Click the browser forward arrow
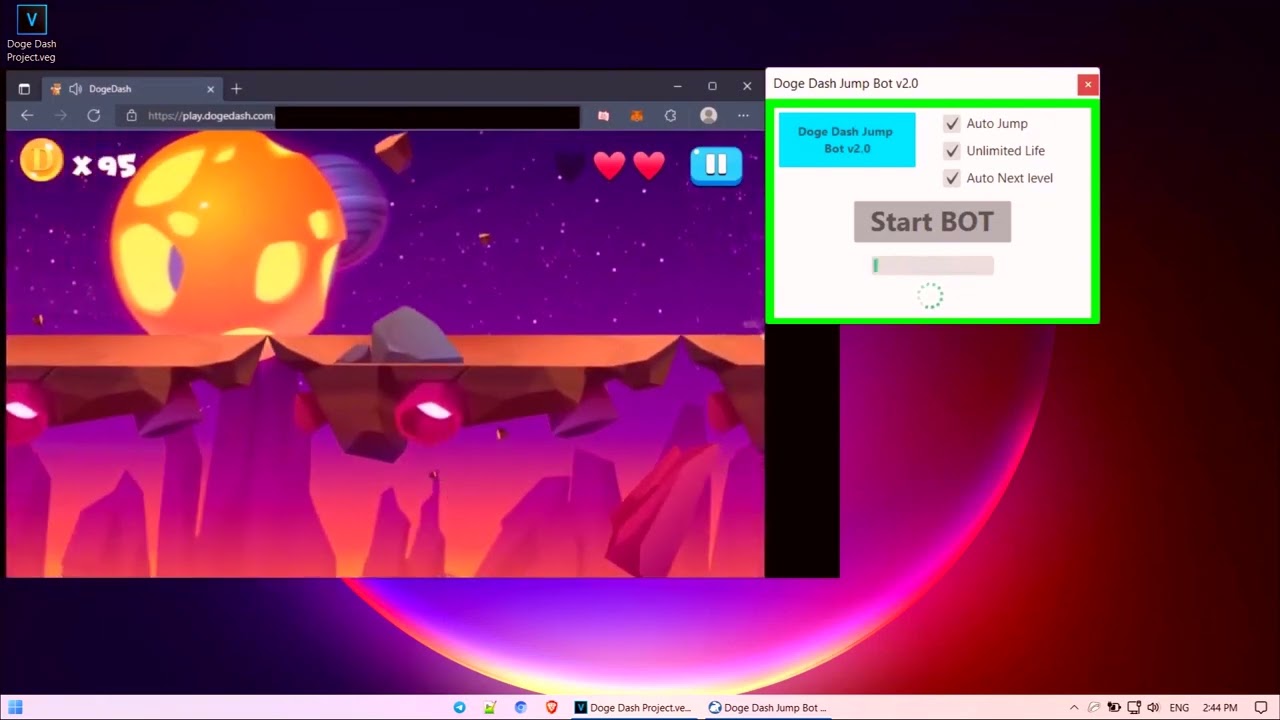 coord(61,116)
